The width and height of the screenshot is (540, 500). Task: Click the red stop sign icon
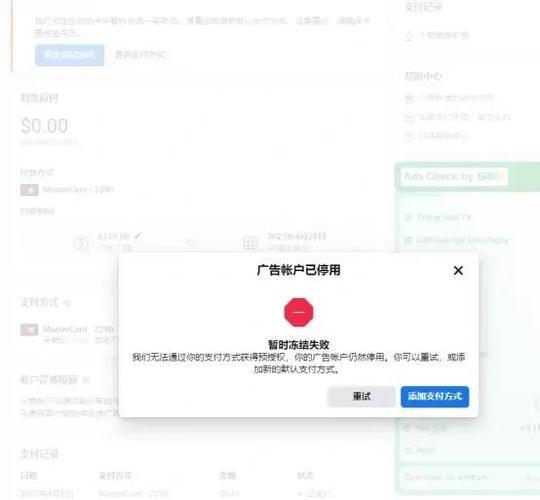[x=299, y=312]
